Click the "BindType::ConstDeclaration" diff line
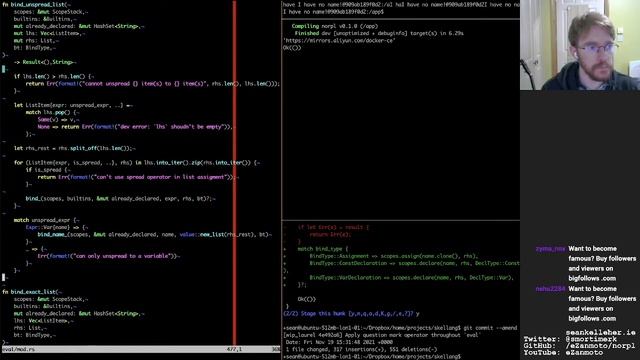Viewport: 640px width, 360px height. coord(414,264)
